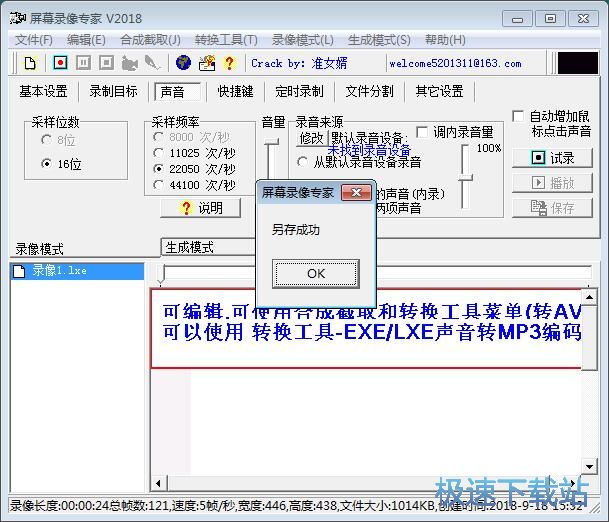609x522 pixels.
Task: Open the 生成模式(S) menu
Action: 379,40
